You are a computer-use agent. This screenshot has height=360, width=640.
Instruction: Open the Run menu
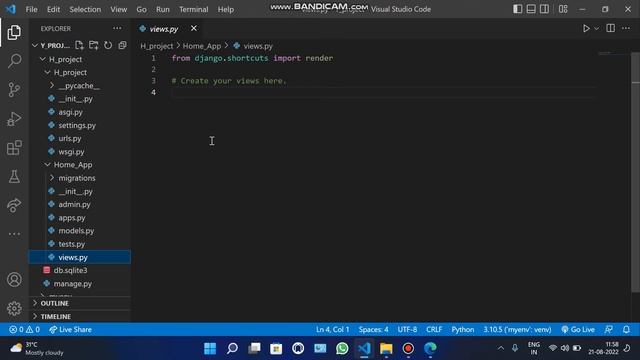tap(162, 9)
